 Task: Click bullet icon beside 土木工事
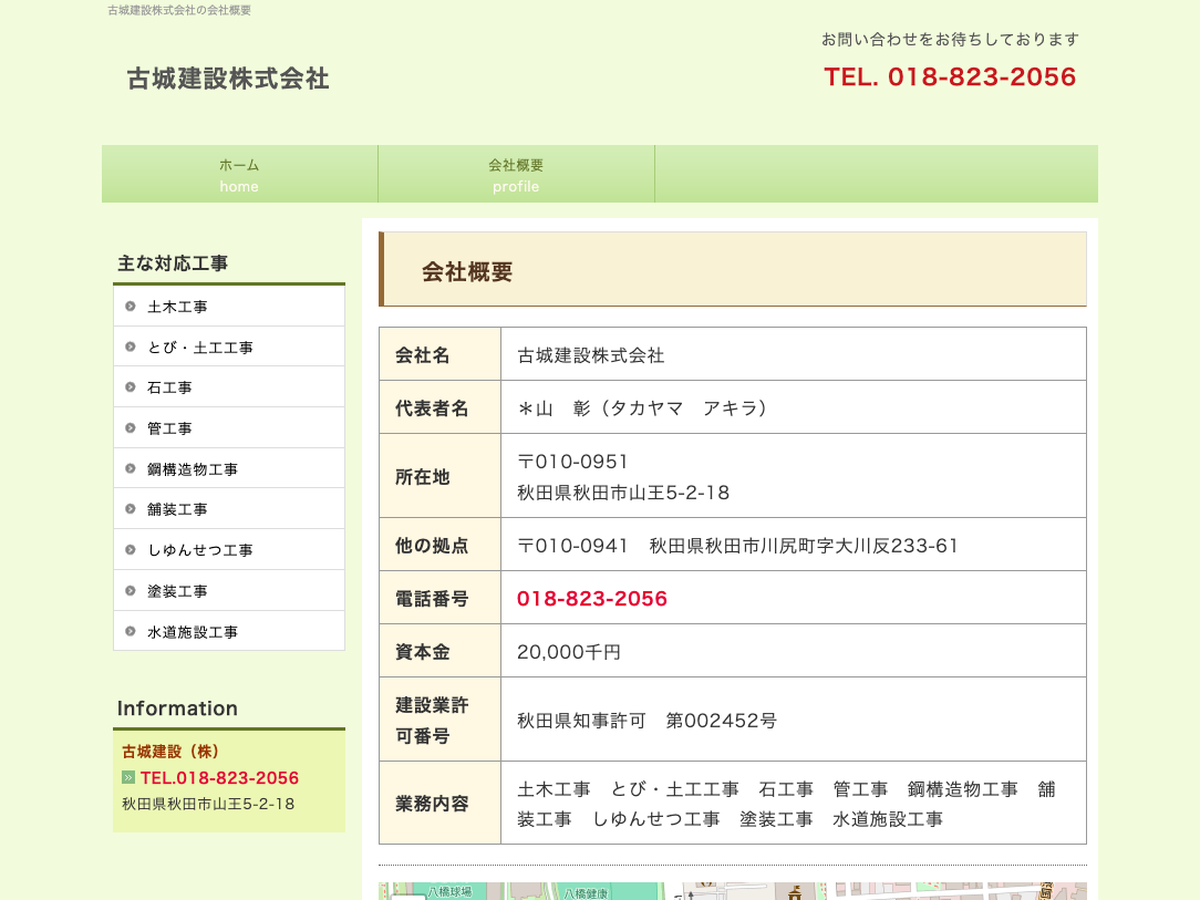(130, 306)
